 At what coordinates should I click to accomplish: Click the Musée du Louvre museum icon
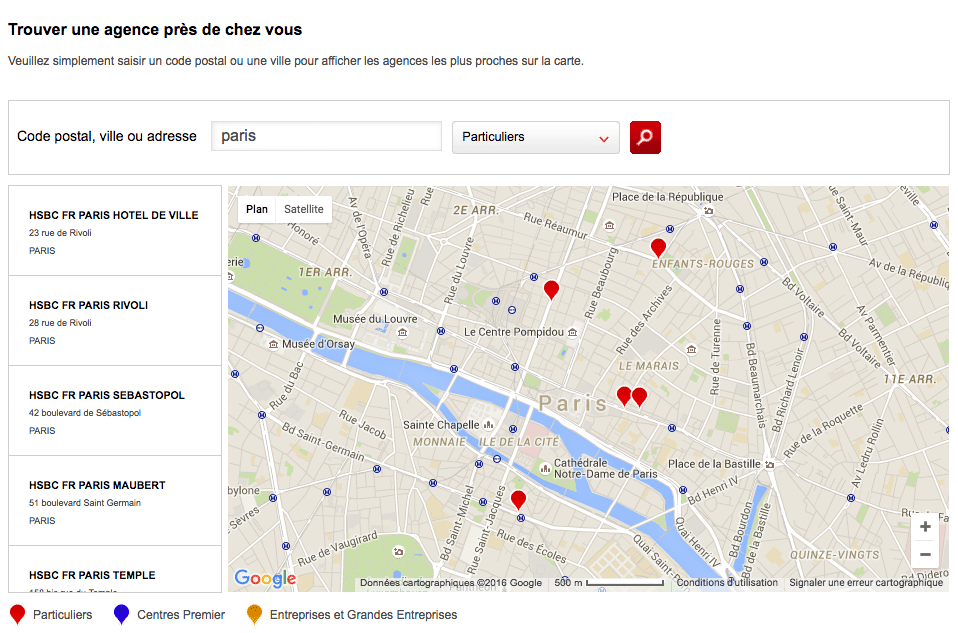(402, 332)
